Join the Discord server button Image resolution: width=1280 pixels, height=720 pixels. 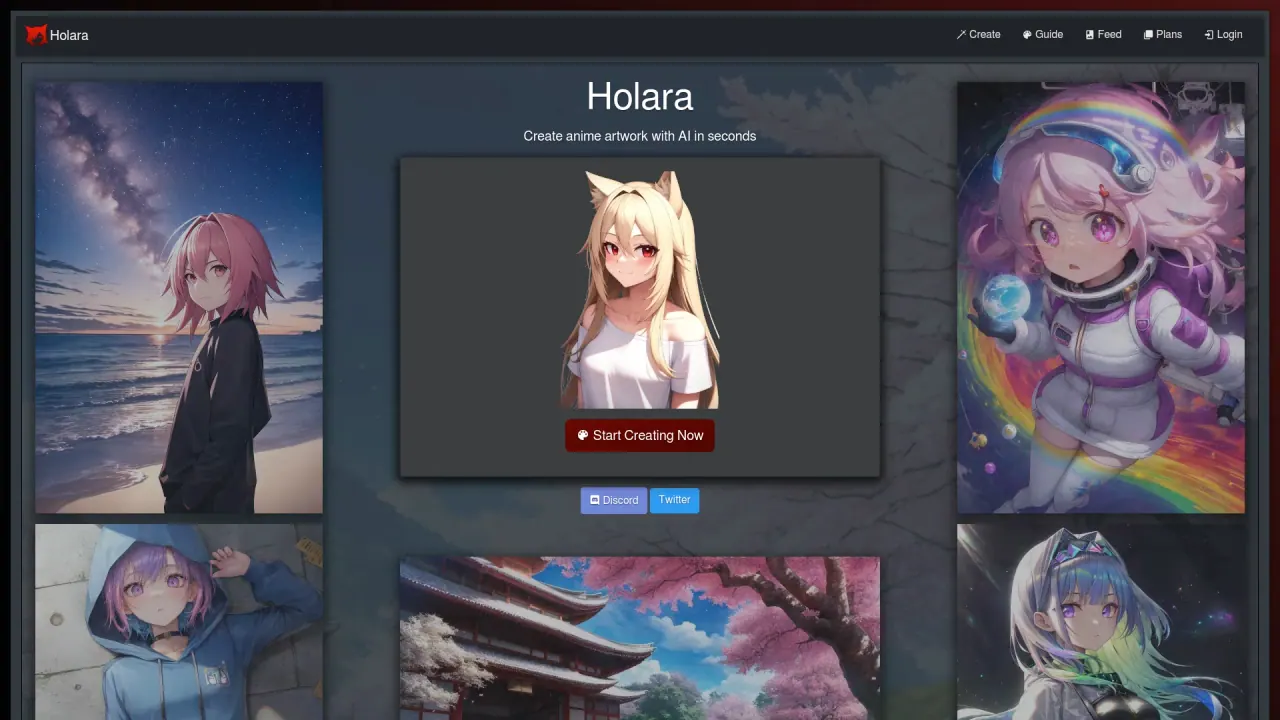(614, 500)
